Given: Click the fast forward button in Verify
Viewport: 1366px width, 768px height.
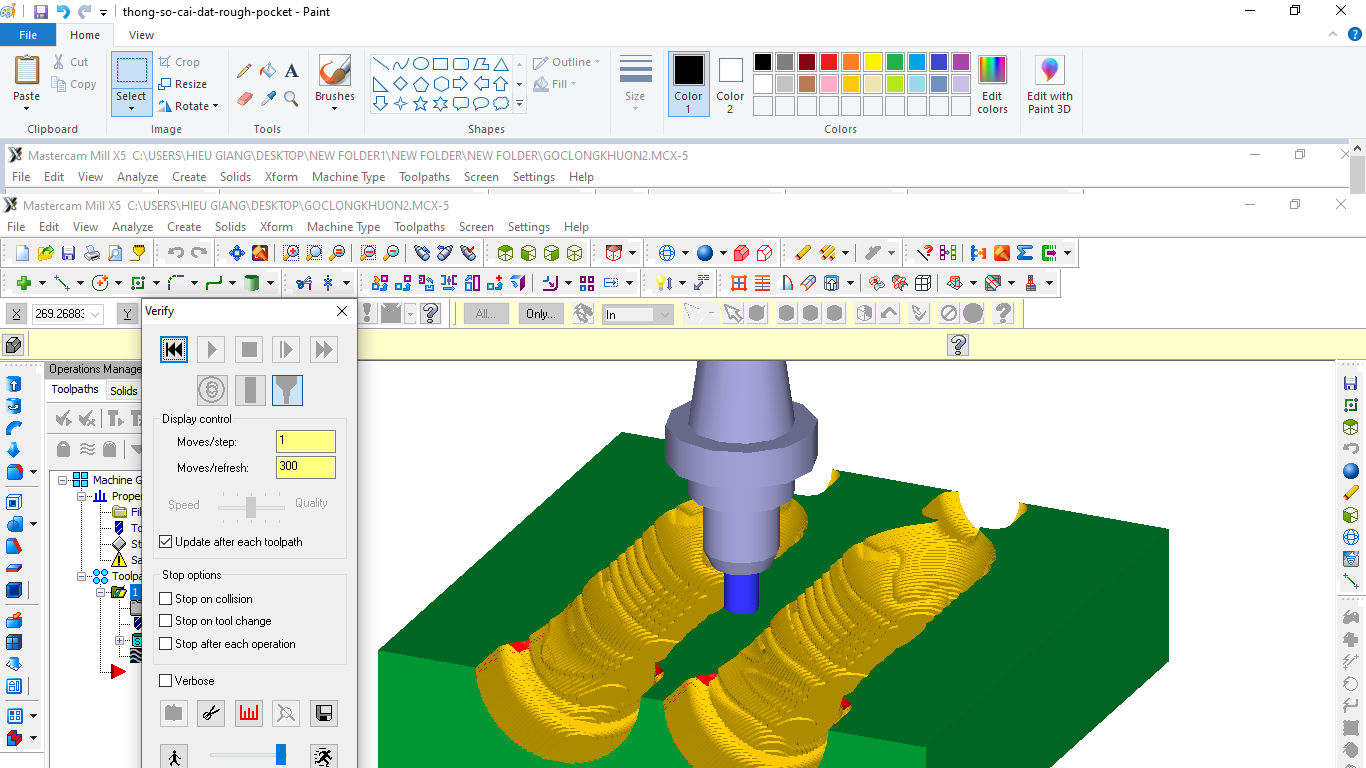Looking at the screenshot, I should 323,349.
